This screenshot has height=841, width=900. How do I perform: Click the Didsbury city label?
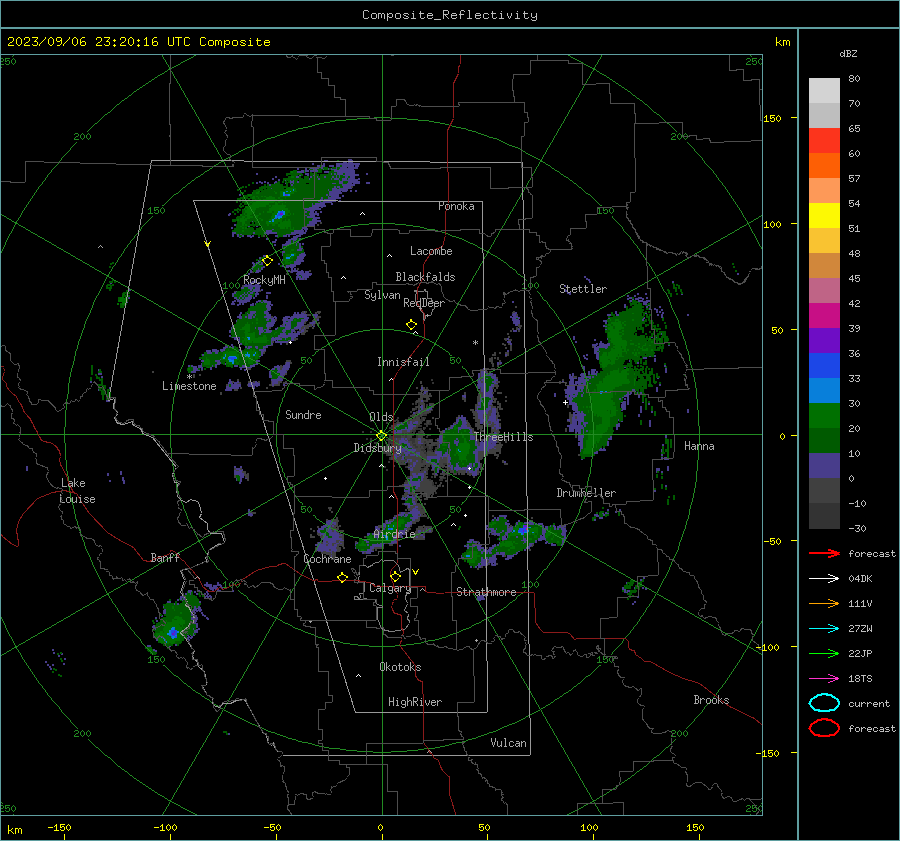(377, 448)
